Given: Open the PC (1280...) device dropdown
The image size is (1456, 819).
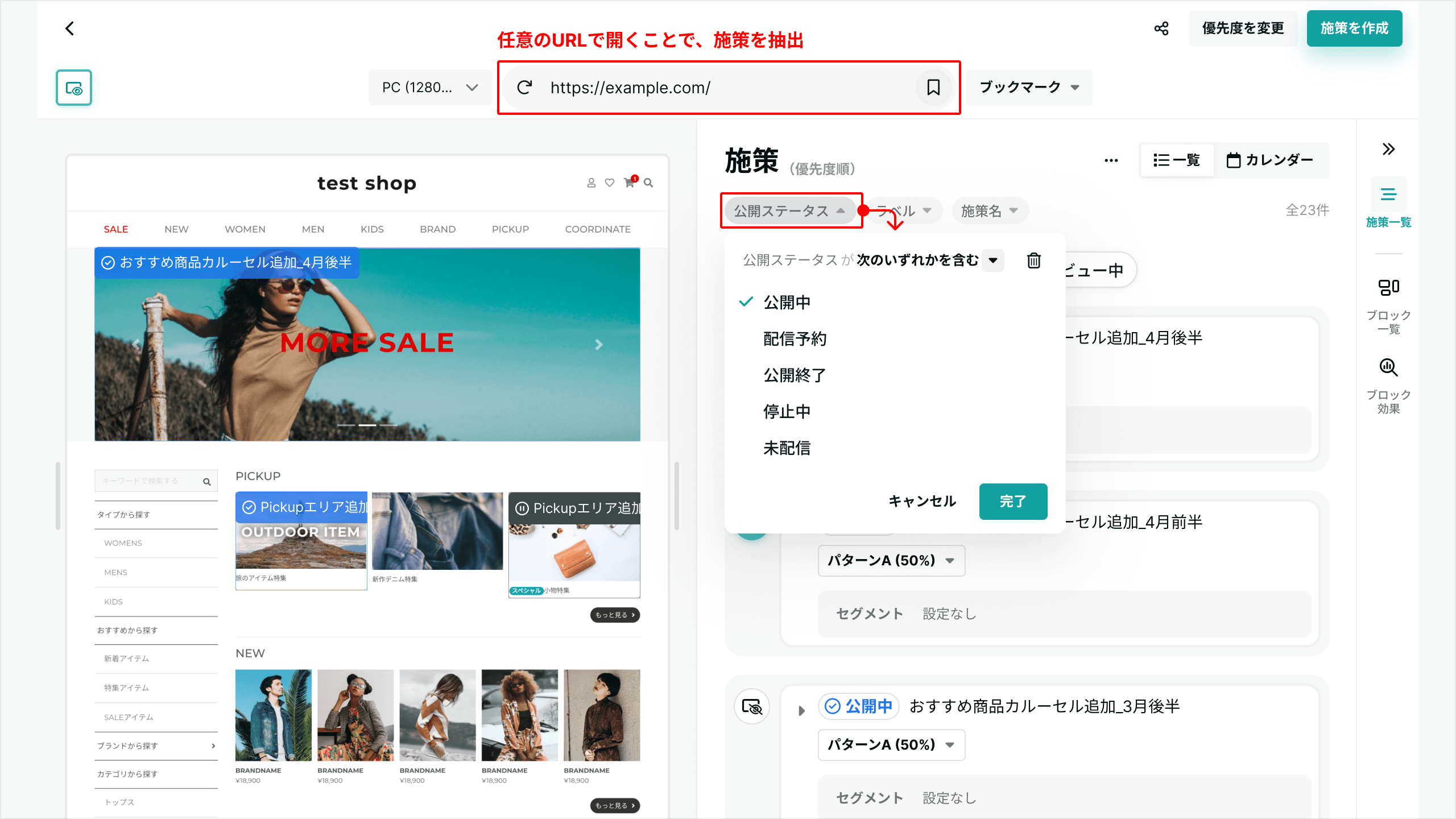Looking at the screenshot, I should click(x=429, y=88).
